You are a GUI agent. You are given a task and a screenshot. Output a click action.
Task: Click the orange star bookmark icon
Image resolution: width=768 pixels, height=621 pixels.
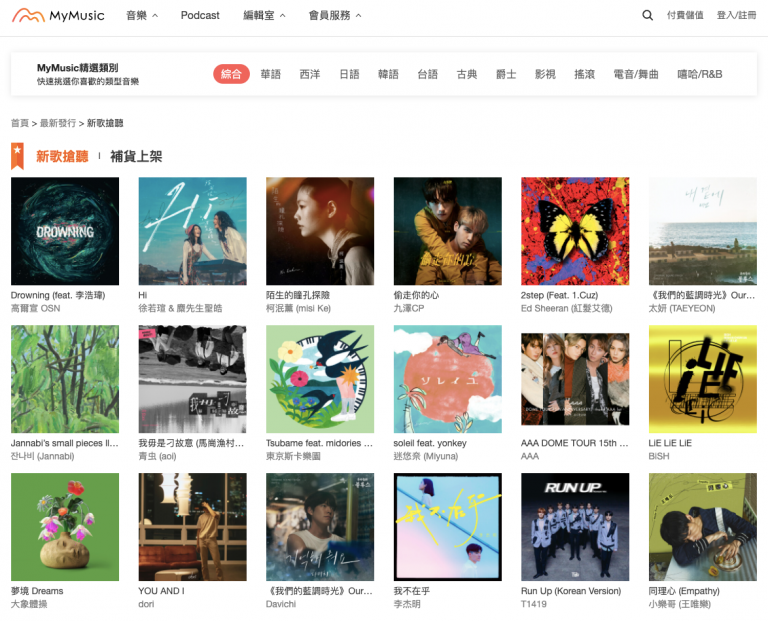17,156
